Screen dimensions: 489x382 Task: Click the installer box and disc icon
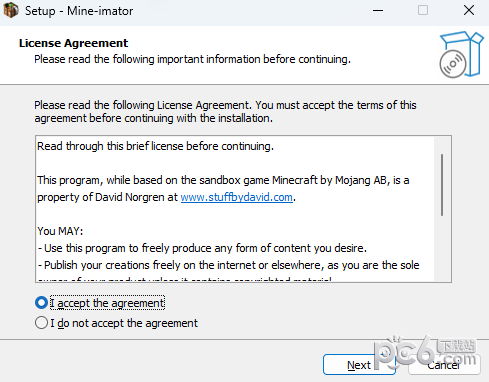(x=461, y=55)
